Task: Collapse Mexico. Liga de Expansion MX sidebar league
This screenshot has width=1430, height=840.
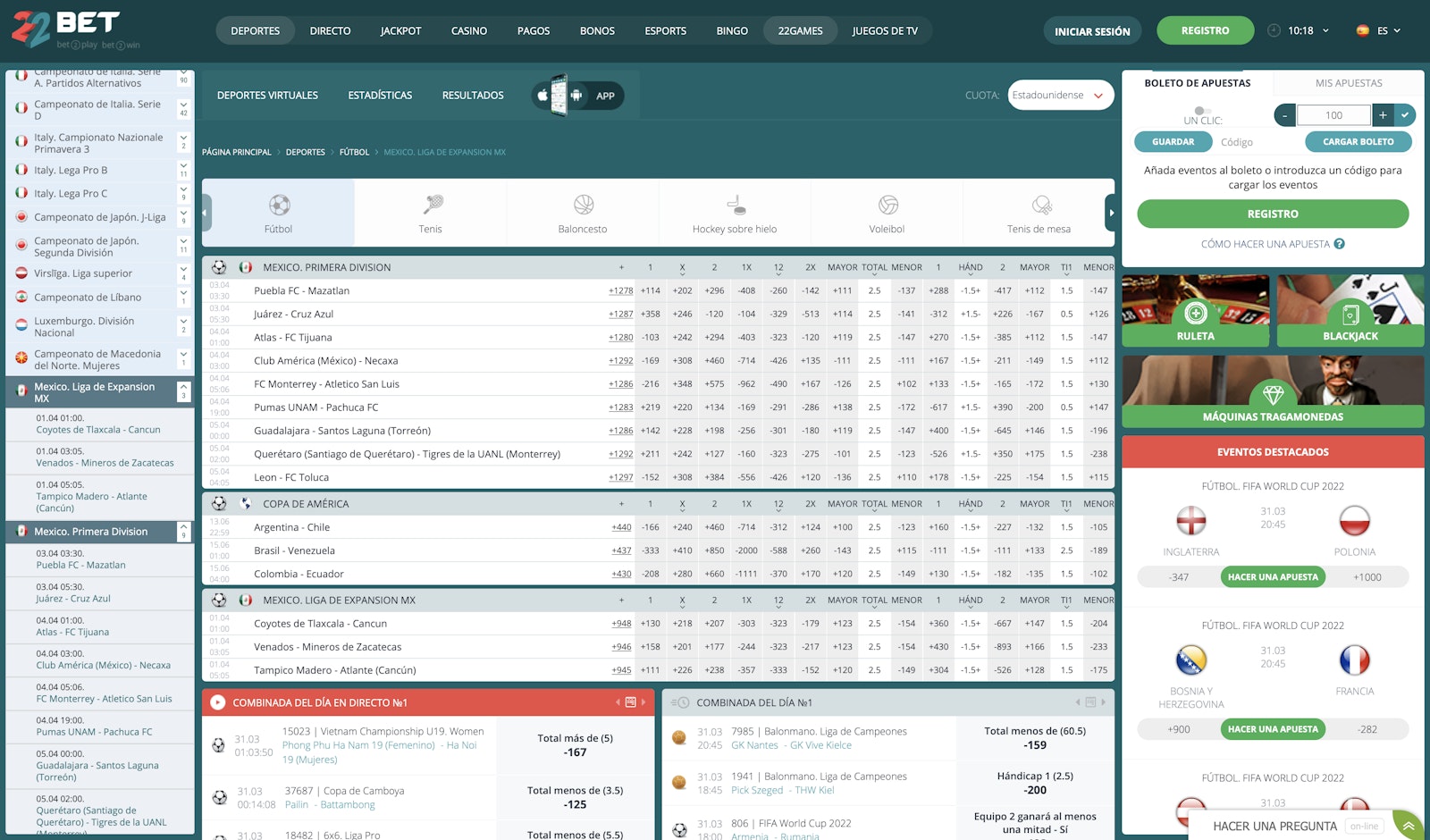Action: click(184, 391)
